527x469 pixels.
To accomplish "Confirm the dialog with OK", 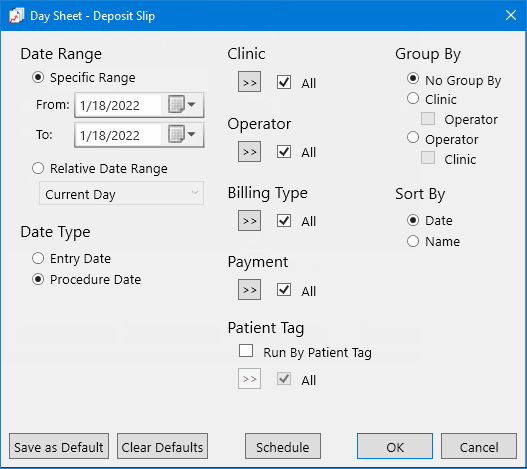I will point(395,446).
